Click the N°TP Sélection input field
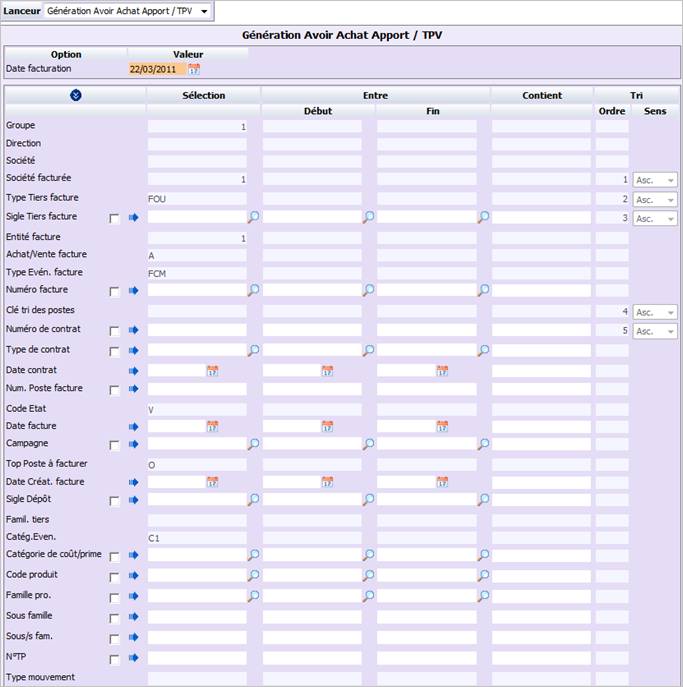Viewport: 683px width, 687px height. pyautogui.click(x=197, y=658)
